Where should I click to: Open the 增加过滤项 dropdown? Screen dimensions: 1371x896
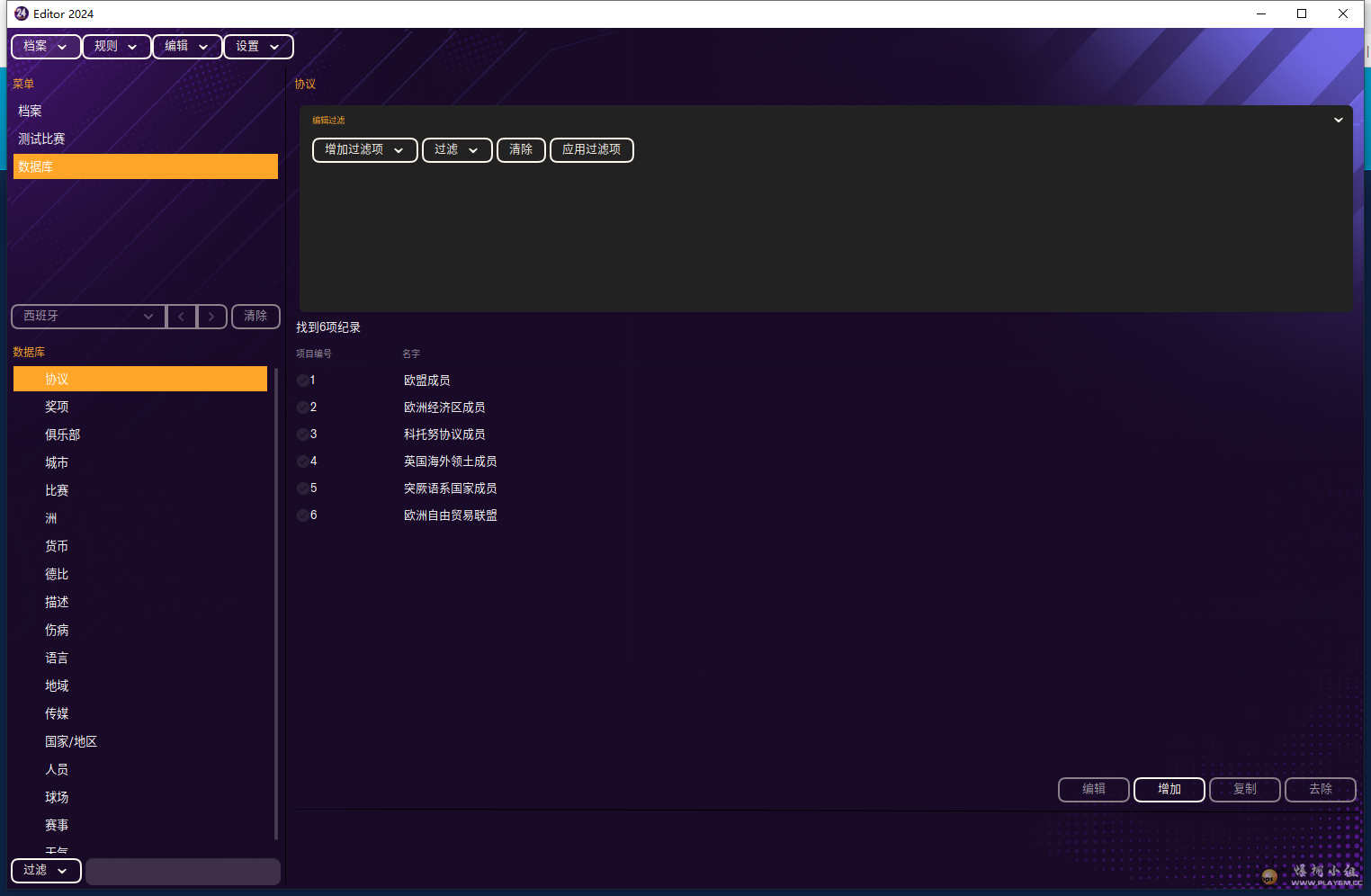(364, 150)
